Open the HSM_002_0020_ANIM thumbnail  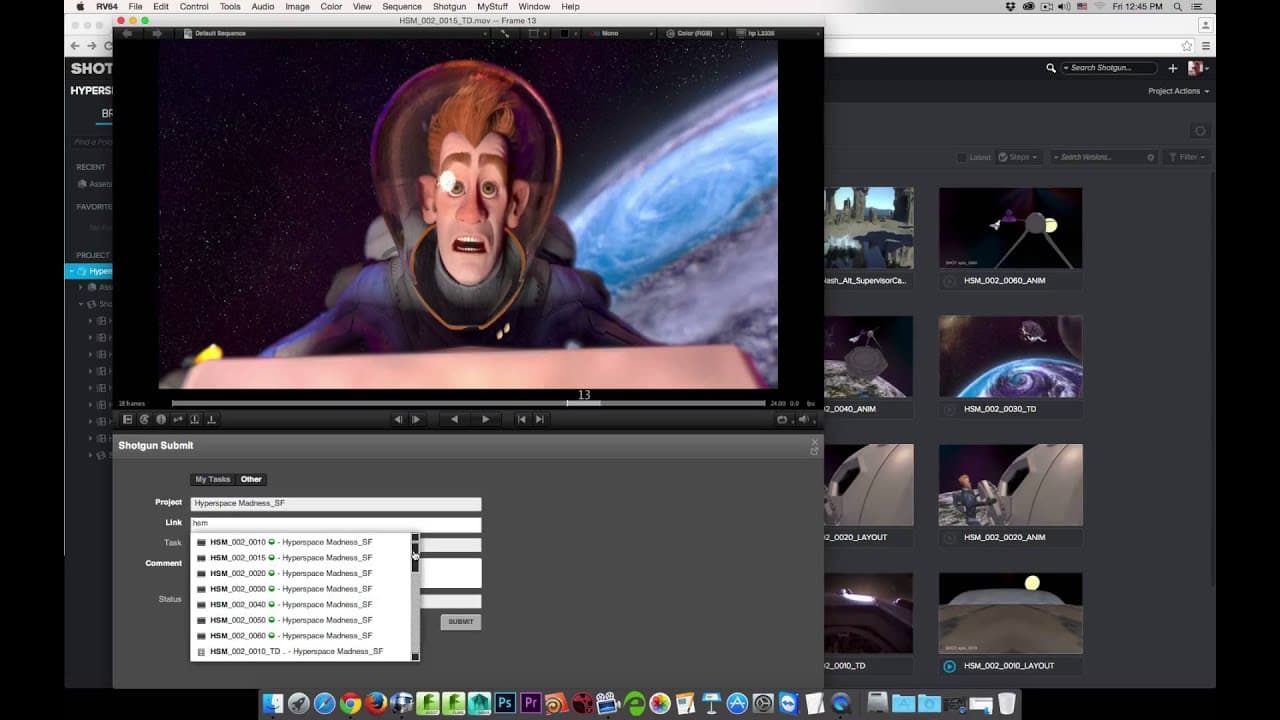coord(1010,485)
